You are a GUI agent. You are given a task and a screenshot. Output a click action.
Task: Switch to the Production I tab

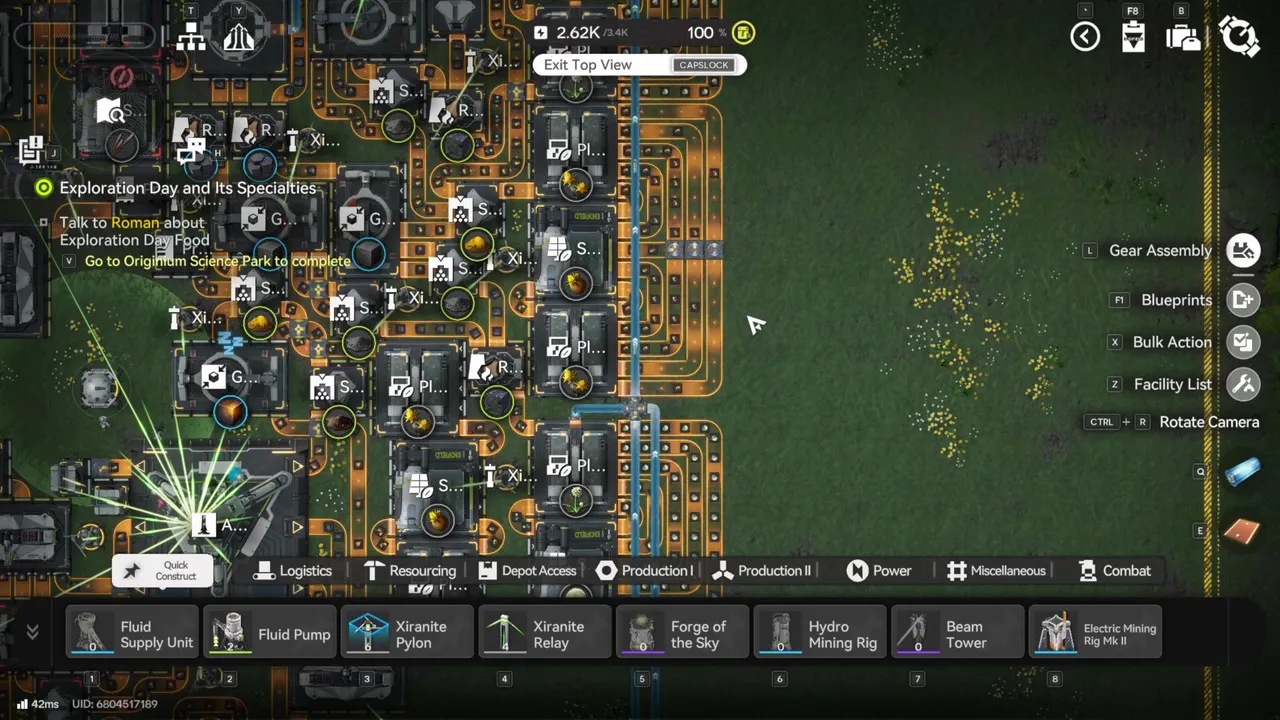pos(645,571)
